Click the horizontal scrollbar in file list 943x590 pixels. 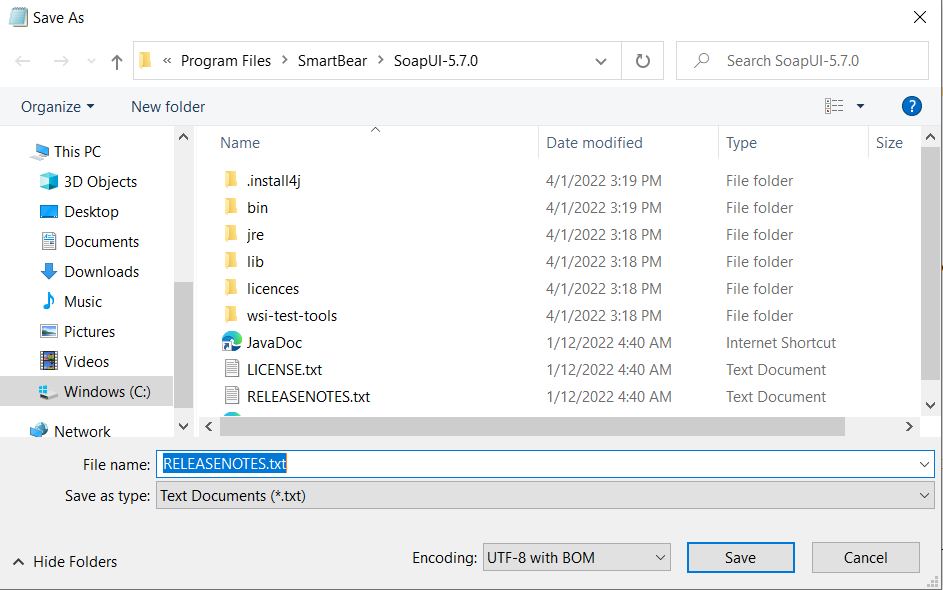point(532,426)
